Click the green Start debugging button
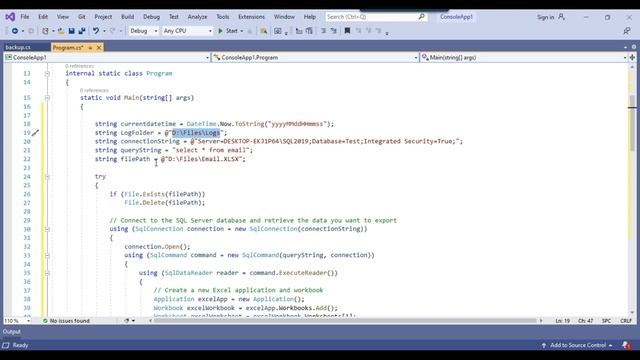 [228, 31]
